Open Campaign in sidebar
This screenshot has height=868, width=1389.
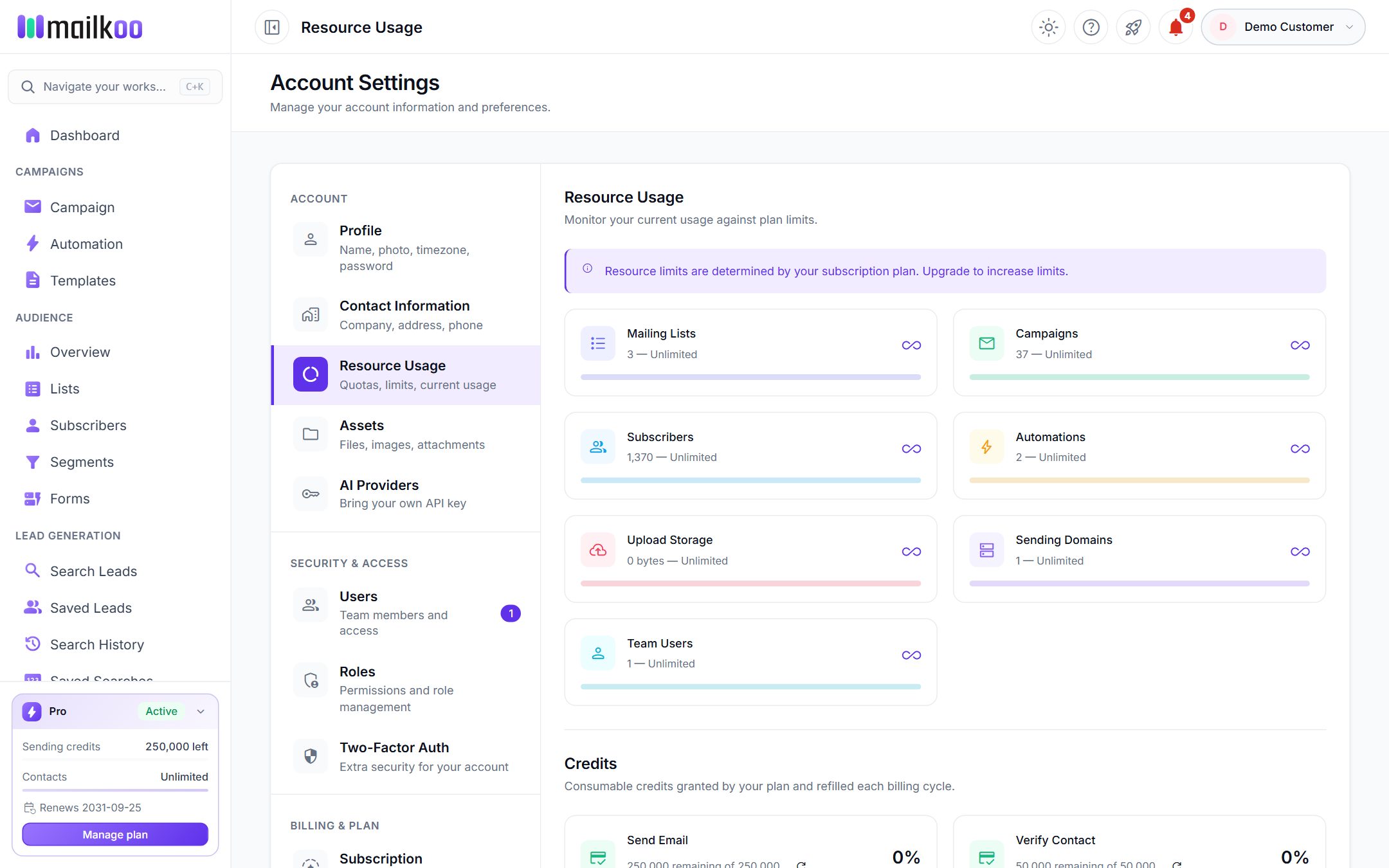click(x=115, y=207)
